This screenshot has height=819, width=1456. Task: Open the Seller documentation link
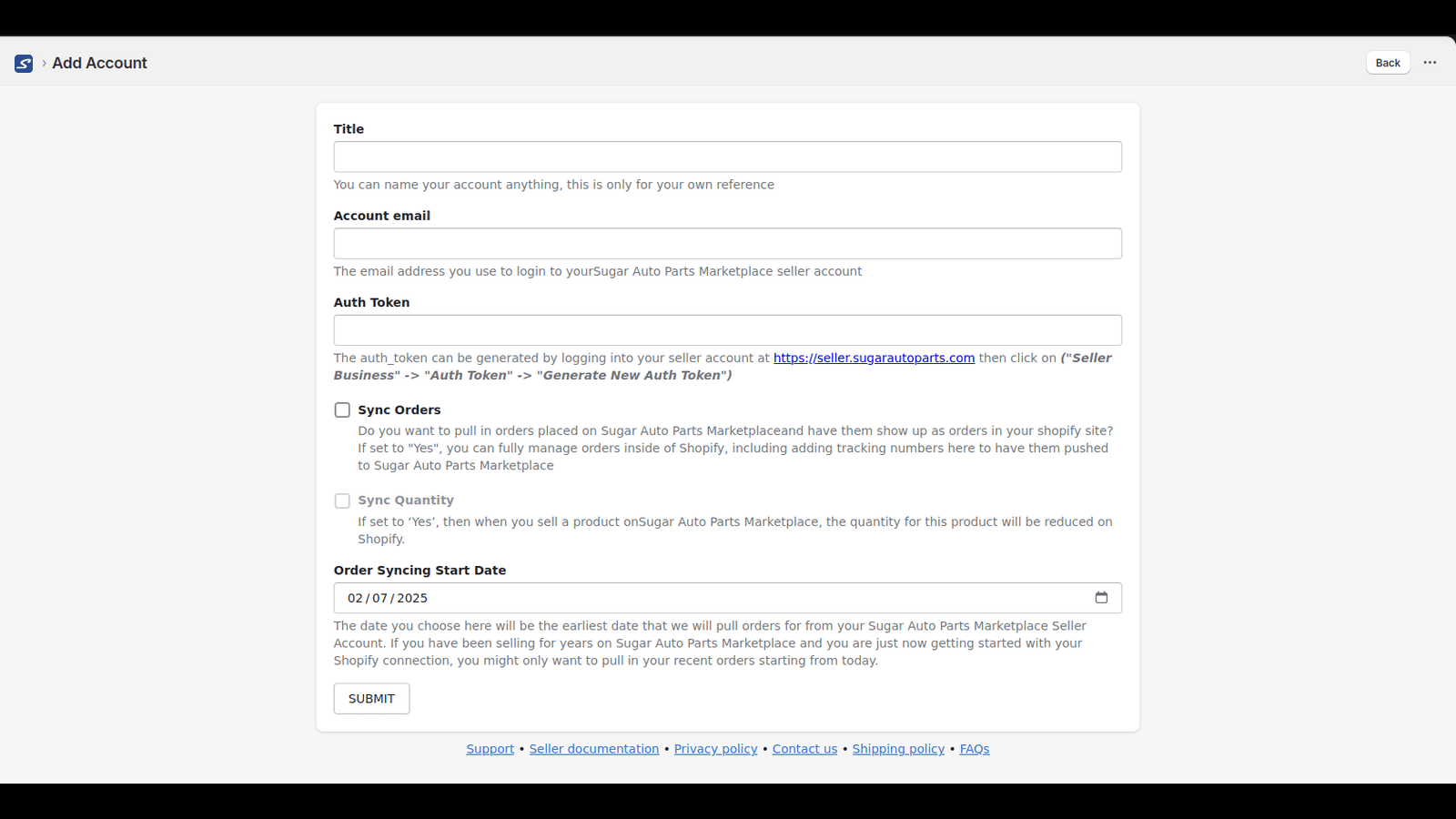click(594, 749)
